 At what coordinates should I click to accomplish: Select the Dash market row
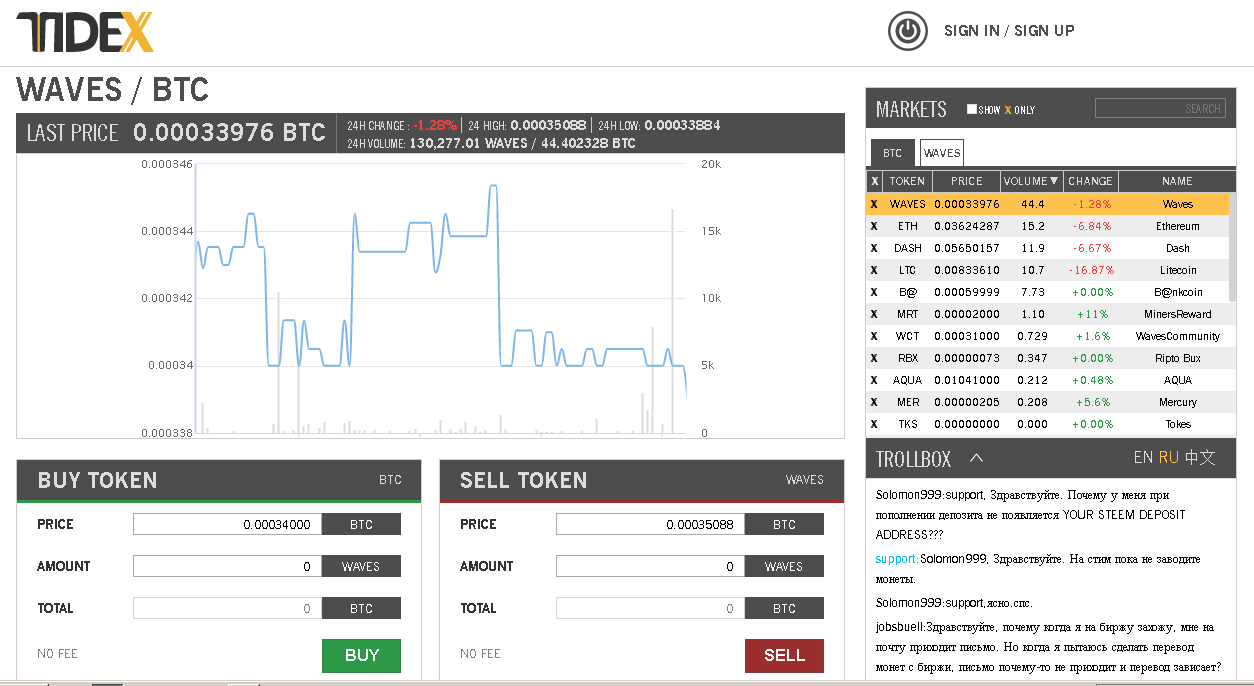[1047, 248]
